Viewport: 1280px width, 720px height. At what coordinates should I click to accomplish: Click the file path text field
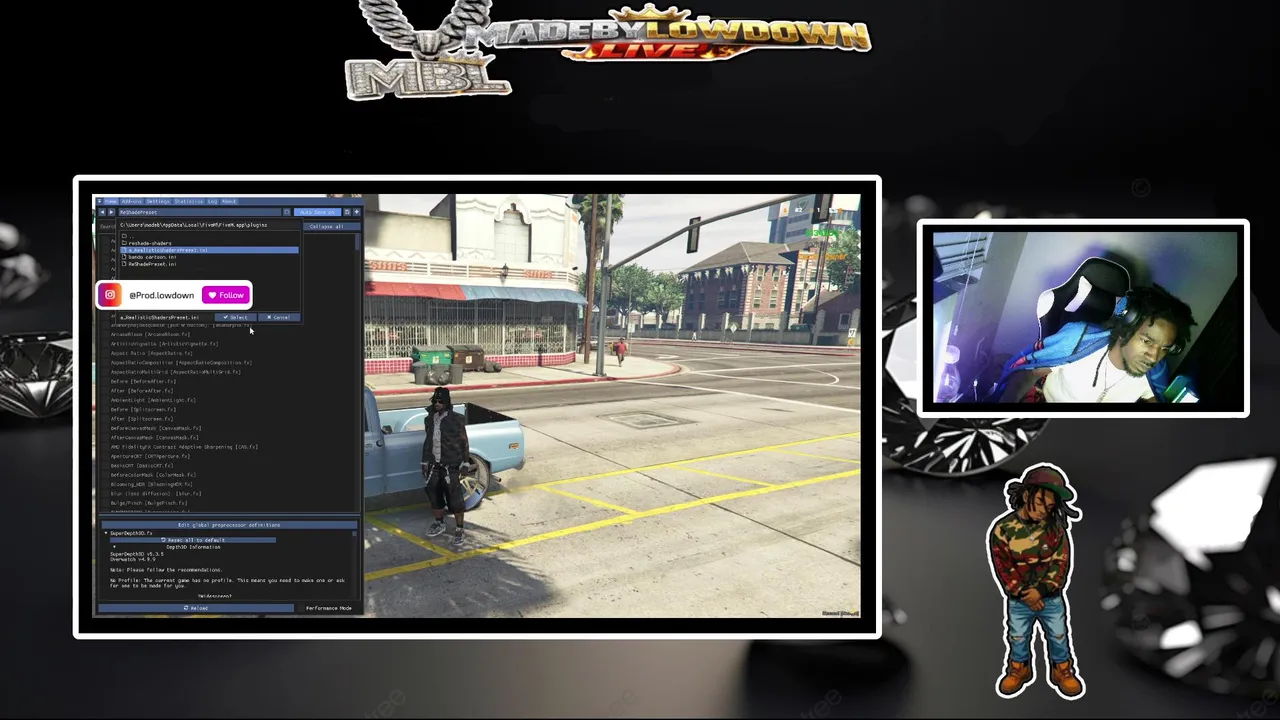tap(209, 225)
